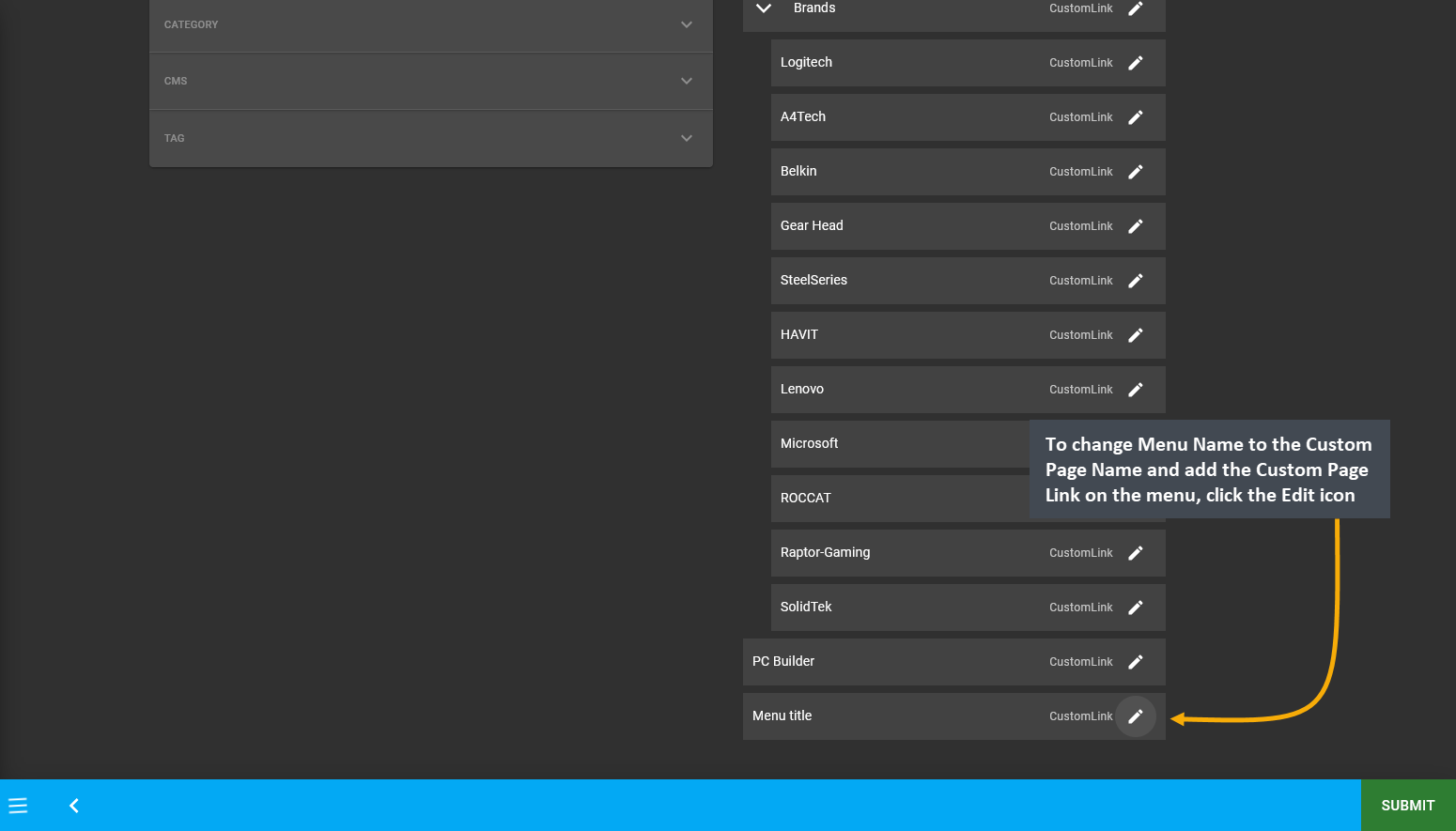Select the Raptor-Gaming menu row
The width and height of the screenshot is (1456, 831).
tap(968, 553)
